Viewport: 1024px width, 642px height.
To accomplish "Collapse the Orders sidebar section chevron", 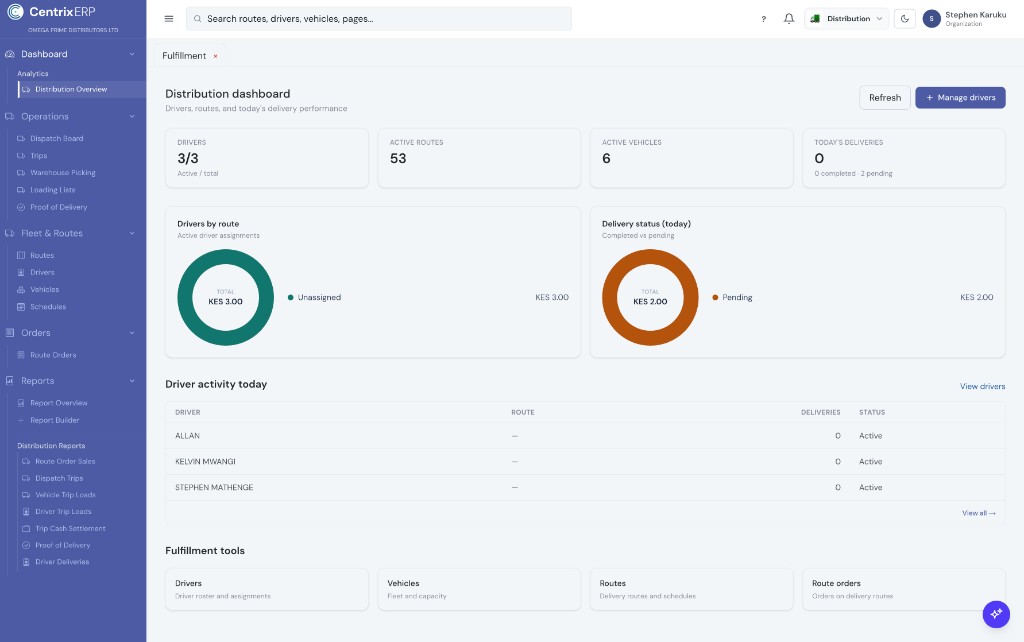I will tap(132, 333).
